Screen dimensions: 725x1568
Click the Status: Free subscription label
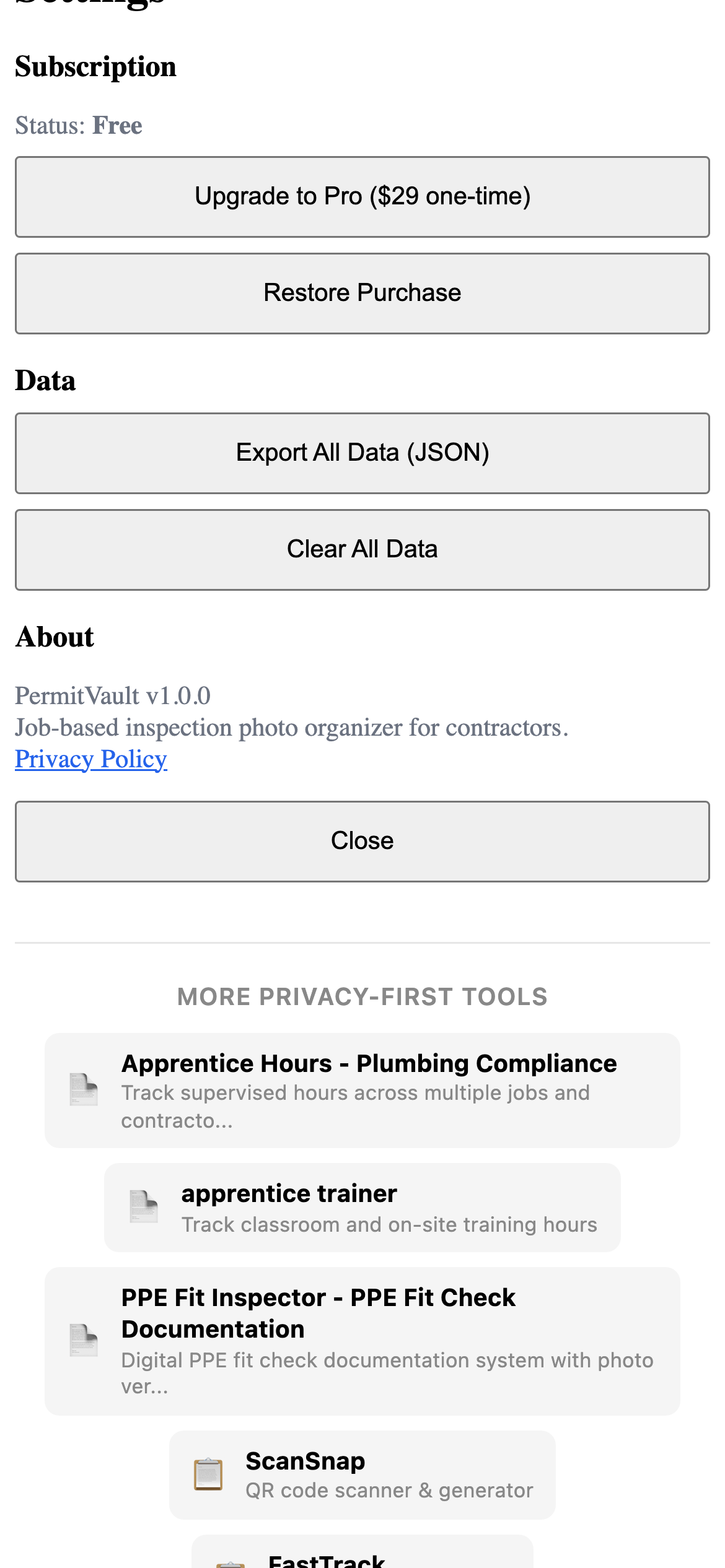point(79,125)
